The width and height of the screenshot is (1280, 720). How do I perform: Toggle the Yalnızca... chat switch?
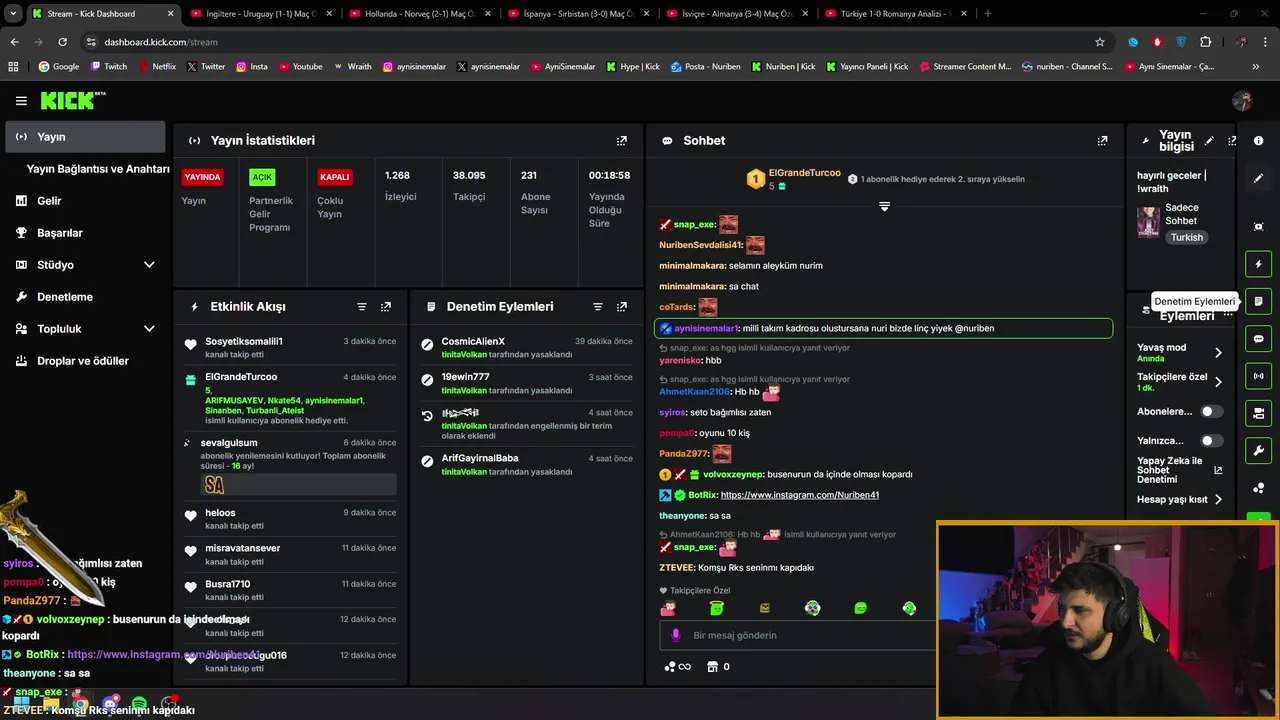[x=1211, y=440]
